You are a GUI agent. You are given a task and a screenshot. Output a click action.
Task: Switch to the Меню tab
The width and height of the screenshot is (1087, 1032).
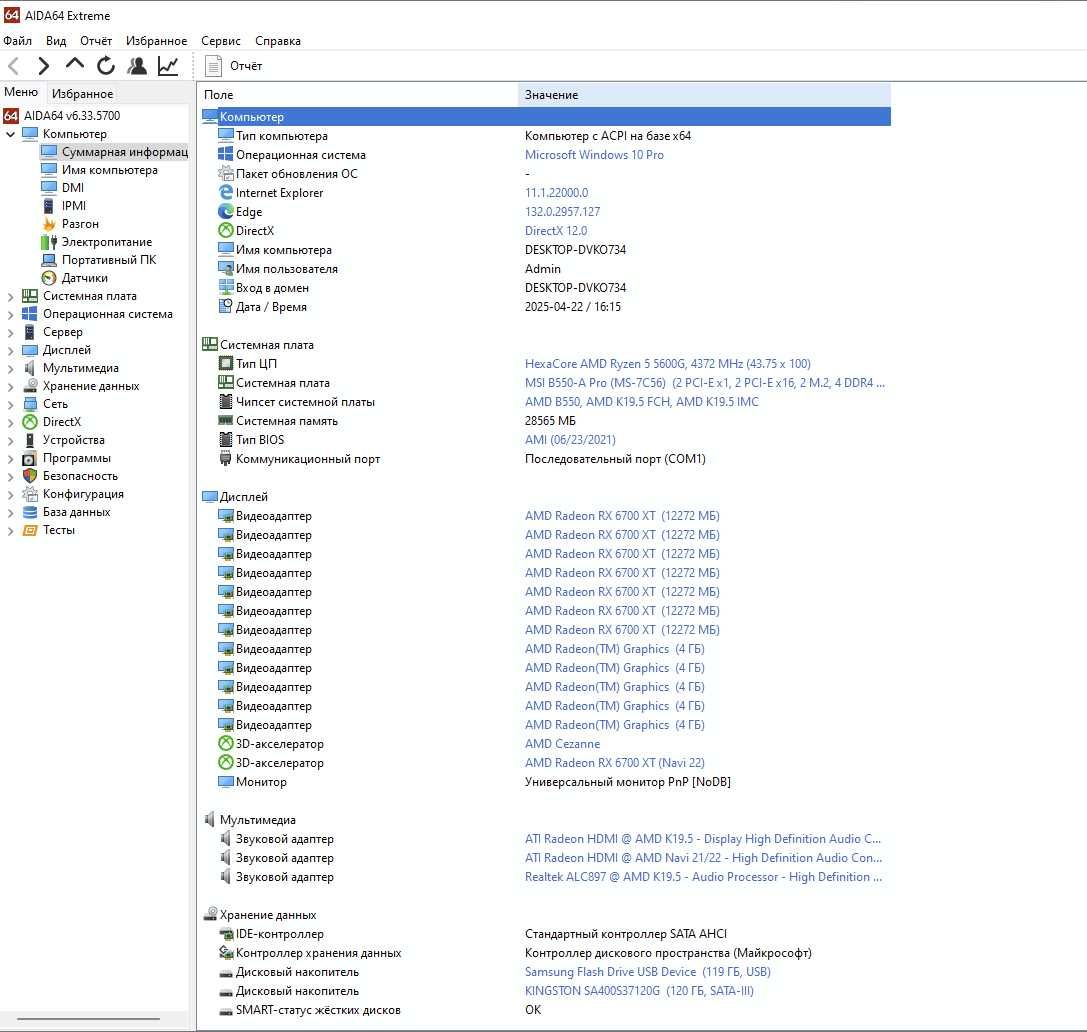[x=21, y=92]
